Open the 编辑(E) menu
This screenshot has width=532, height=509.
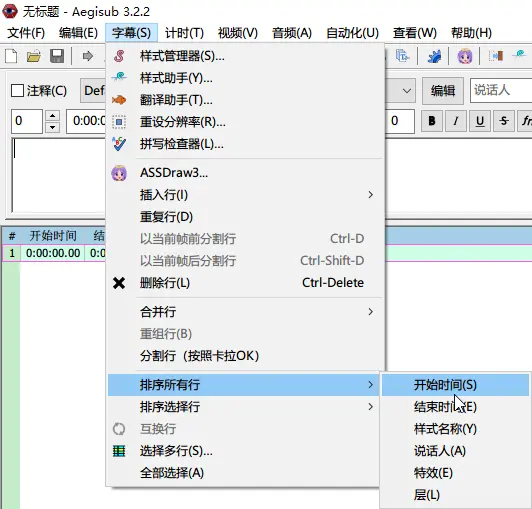point(78,33)
